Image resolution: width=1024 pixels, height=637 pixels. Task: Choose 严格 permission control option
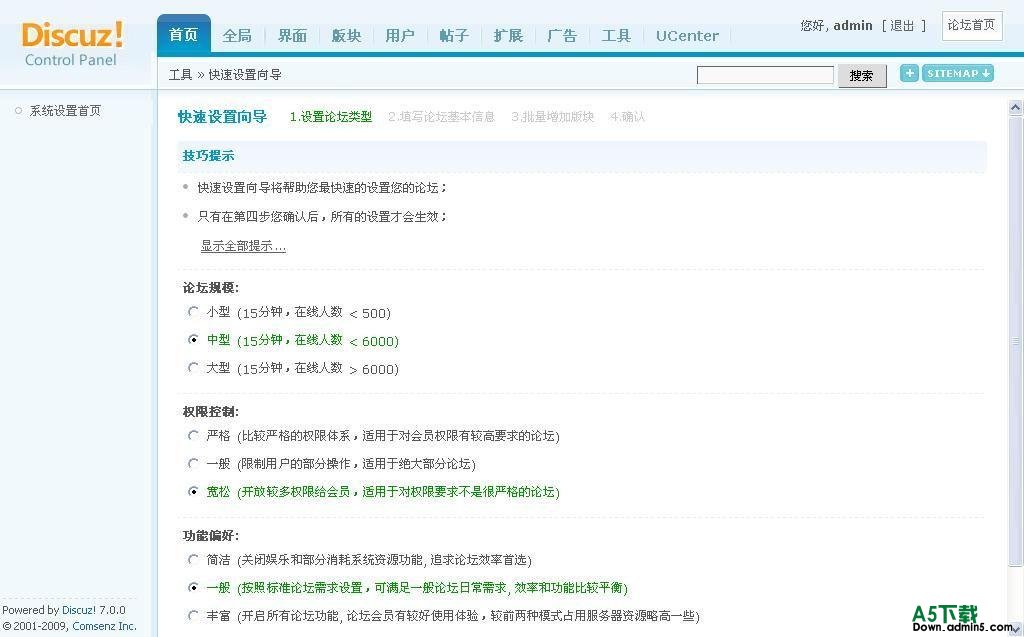pos(194,436)
